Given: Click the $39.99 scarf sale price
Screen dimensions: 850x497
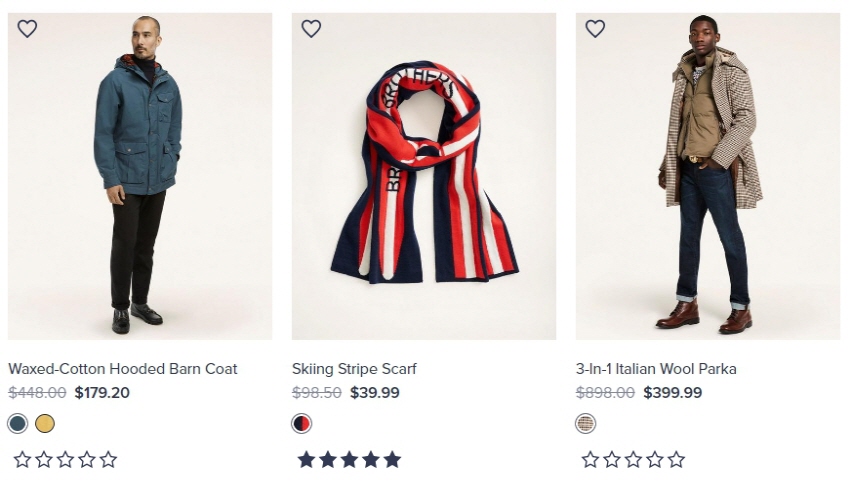Looking at the screenshot, I should click(x=375, y=393).
